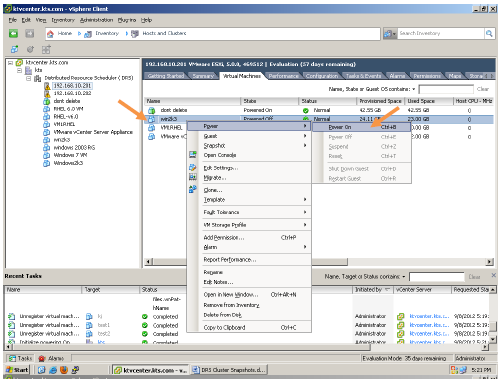The height and width of the screenshot is (379, 501).
Task: Open Firefox from the taskbar quick launch
Action: (64, 370)
